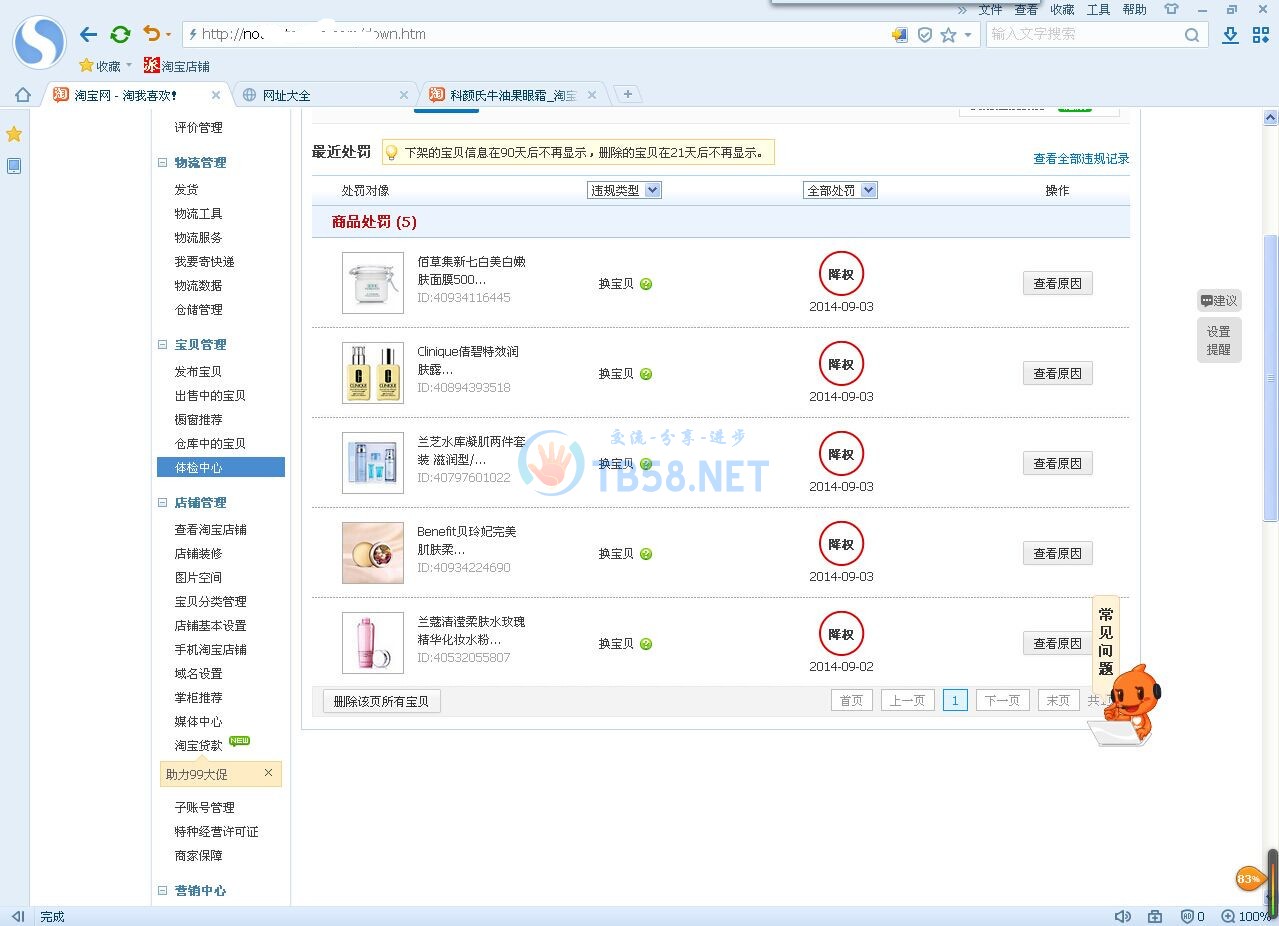Open the apps grid icon

click(1260, 35)
